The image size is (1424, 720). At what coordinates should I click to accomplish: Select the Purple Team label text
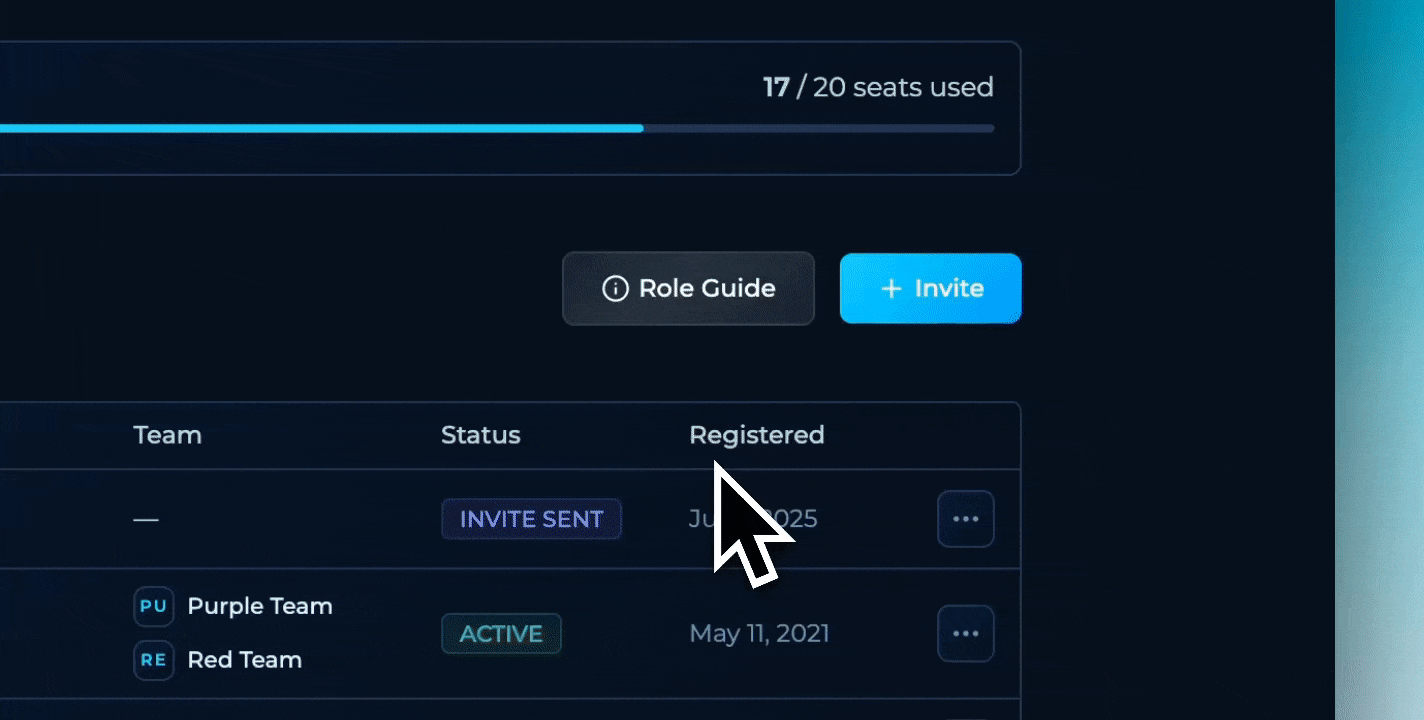(260, 606)
